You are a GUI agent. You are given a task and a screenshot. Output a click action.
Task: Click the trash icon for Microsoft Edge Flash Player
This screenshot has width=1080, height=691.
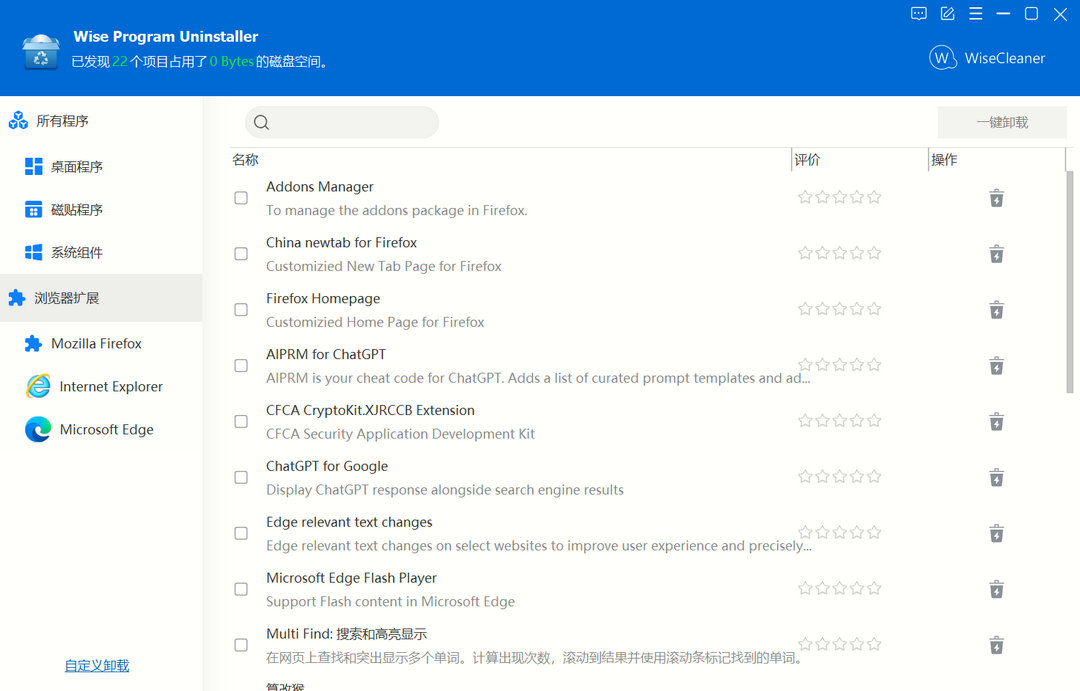(996, 589)
